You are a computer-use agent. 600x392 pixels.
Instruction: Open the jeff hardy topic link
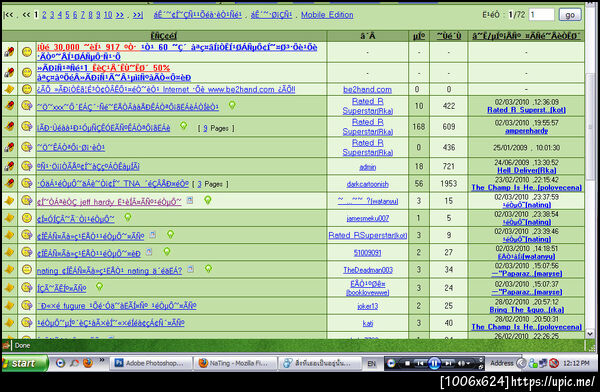(x=109, y=202)
